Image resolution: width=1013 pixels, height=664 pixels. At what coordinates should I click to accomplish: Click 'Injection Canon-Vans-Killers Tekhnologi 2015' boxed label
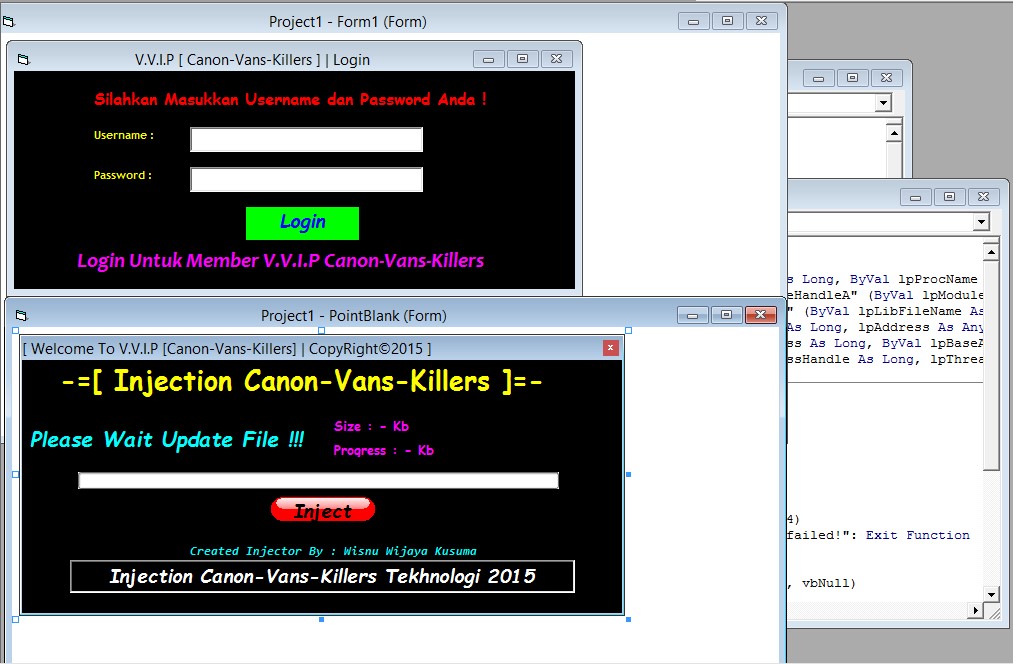(322, 576)
